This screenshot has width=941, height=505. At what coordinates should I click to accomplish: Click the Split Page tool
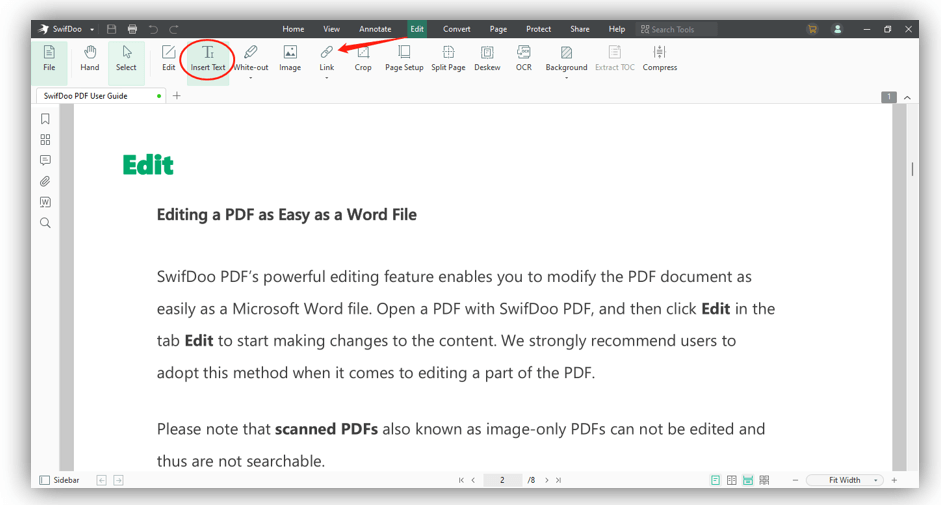click(x=448, y=59)
